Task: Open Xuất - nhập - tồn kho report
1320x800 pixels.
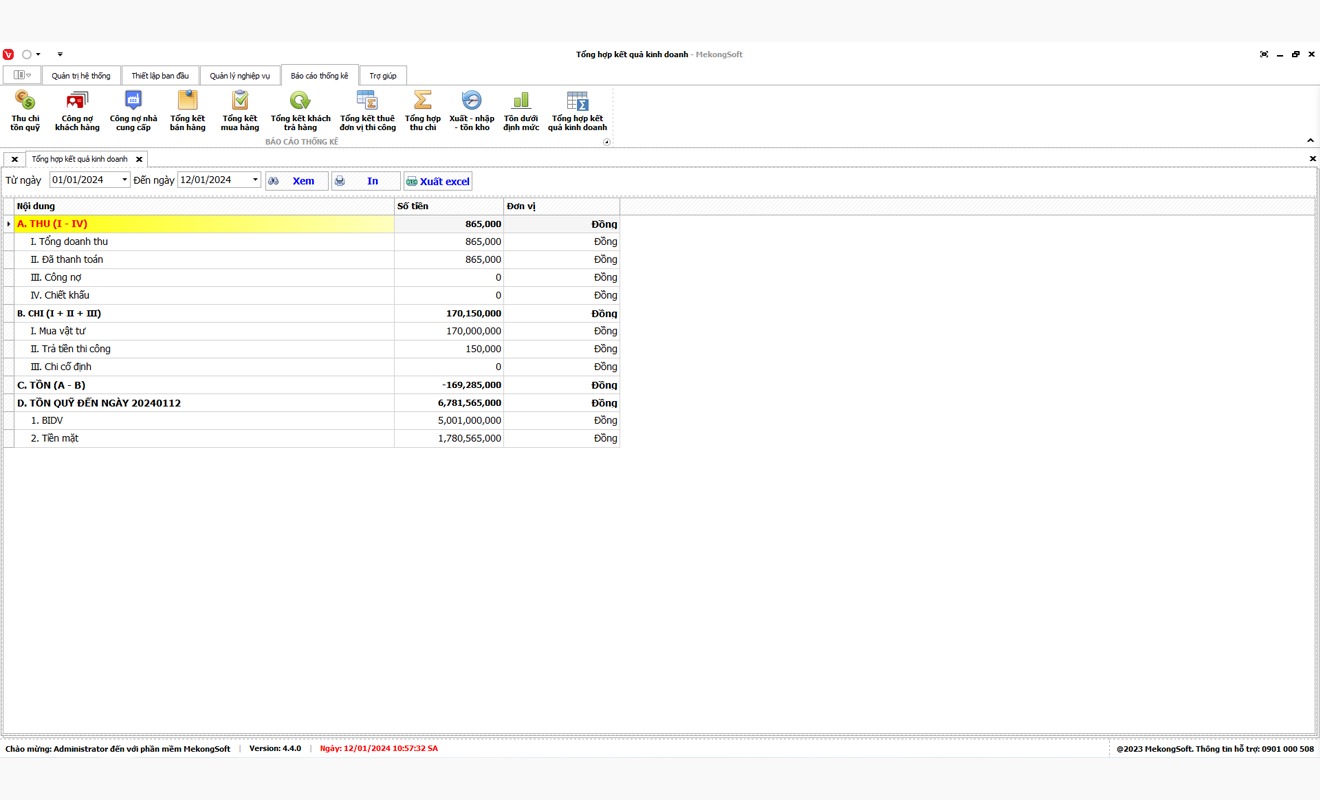Action: pos(471,110)
